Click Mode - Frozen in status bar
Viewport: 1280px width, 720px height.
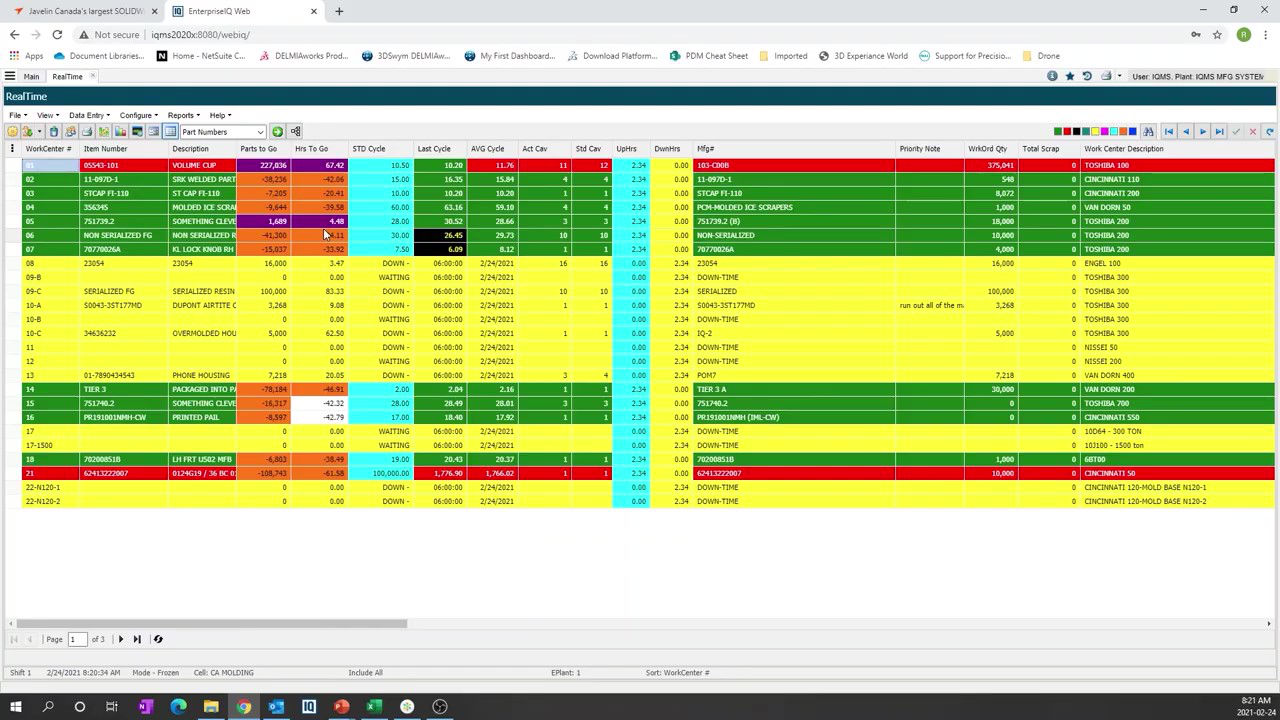[x=155, y=673]
